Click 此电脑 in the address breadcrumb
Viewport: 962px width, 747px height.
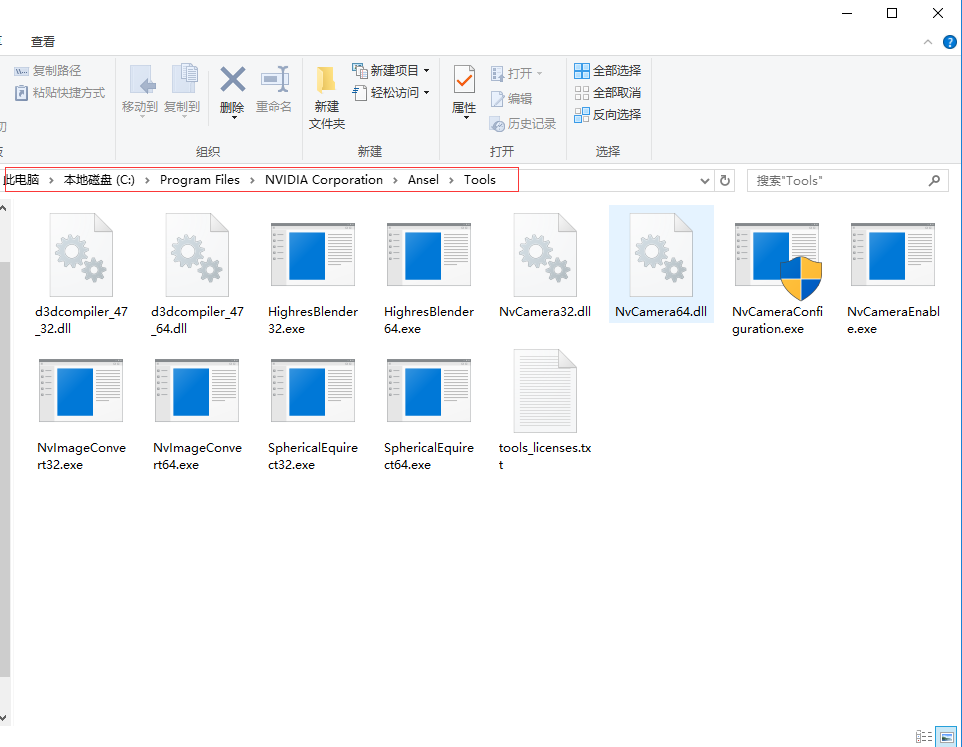[x=21, y=180]
